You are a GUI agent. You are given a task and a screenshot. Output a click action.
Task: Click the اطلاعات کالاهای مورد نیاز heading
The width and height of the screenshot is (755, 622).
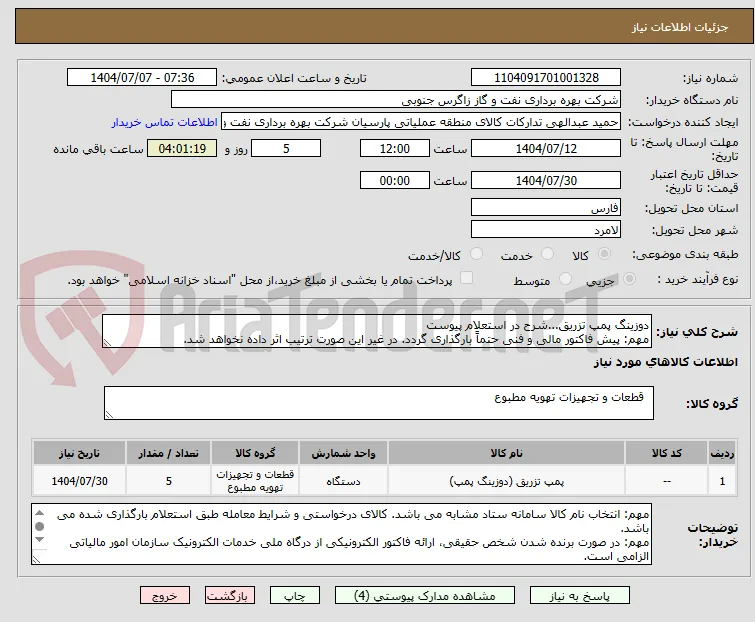tap(665, 363)
